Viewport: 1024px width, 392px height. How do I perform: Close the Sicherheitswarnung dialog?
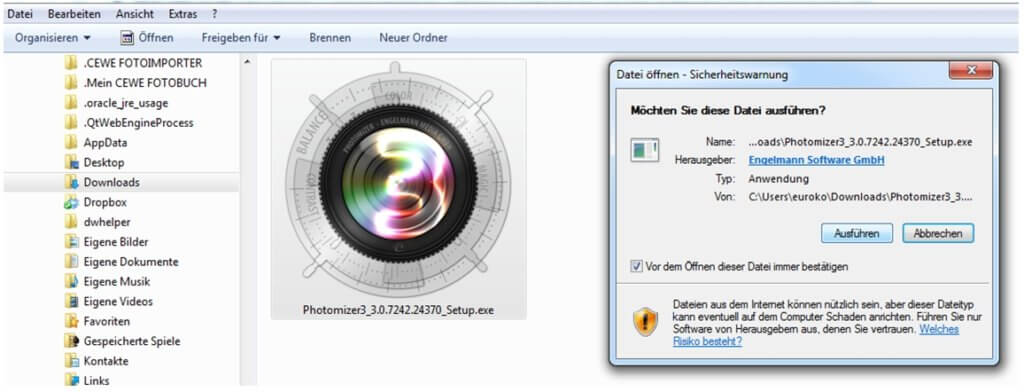click(x=970, y=69)
